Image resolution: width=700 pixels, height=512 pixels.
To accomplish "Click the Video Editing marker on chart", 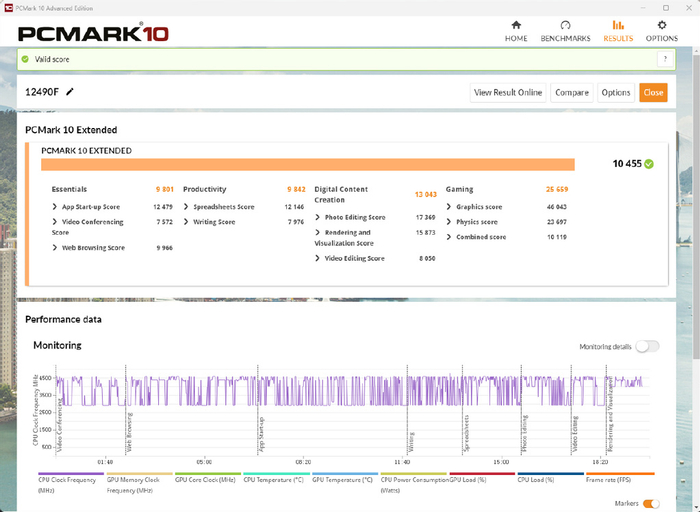I will [575, 433].
